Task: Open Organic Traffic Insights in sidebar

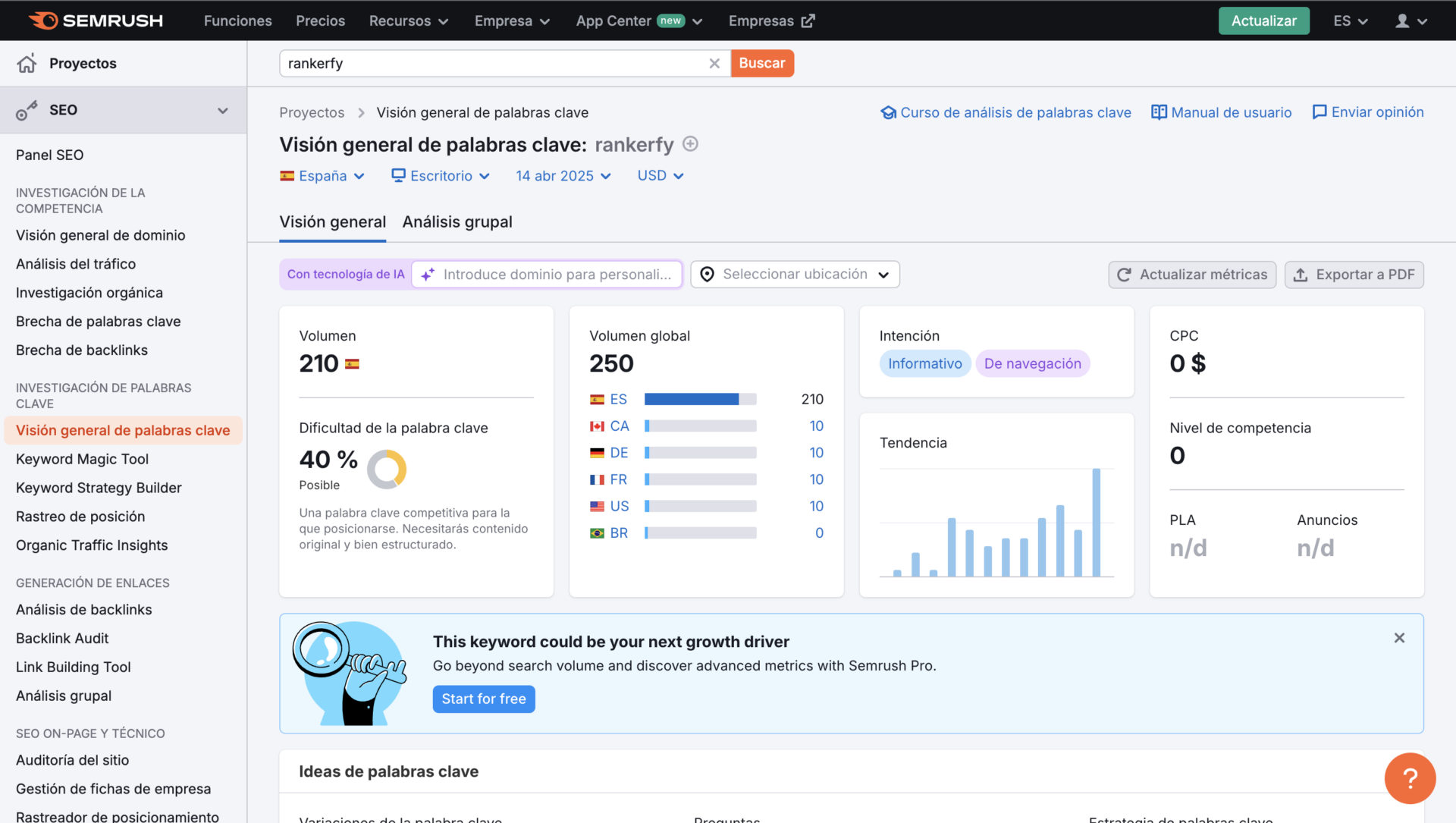Action: (x=92, y=545)
